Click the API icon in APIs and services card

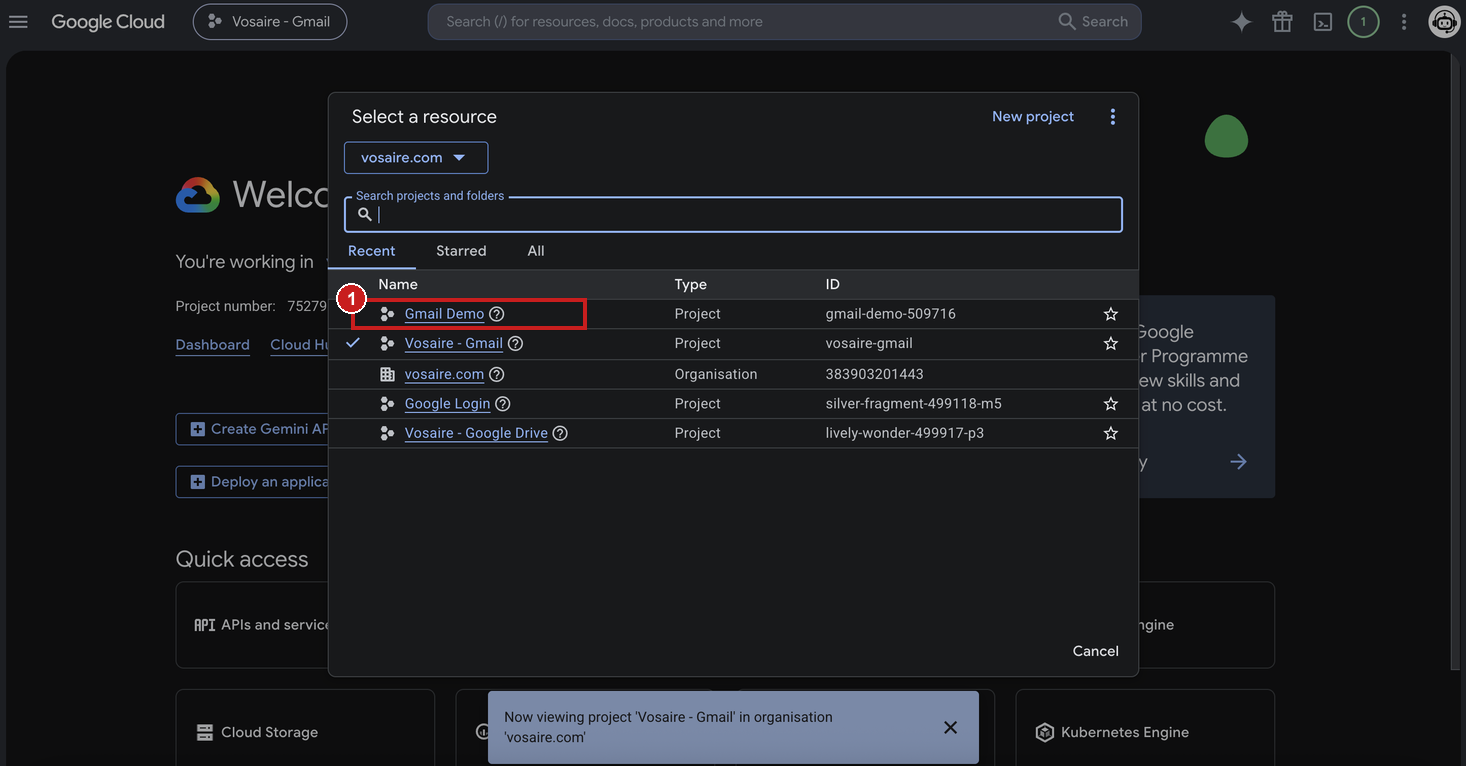205,625
